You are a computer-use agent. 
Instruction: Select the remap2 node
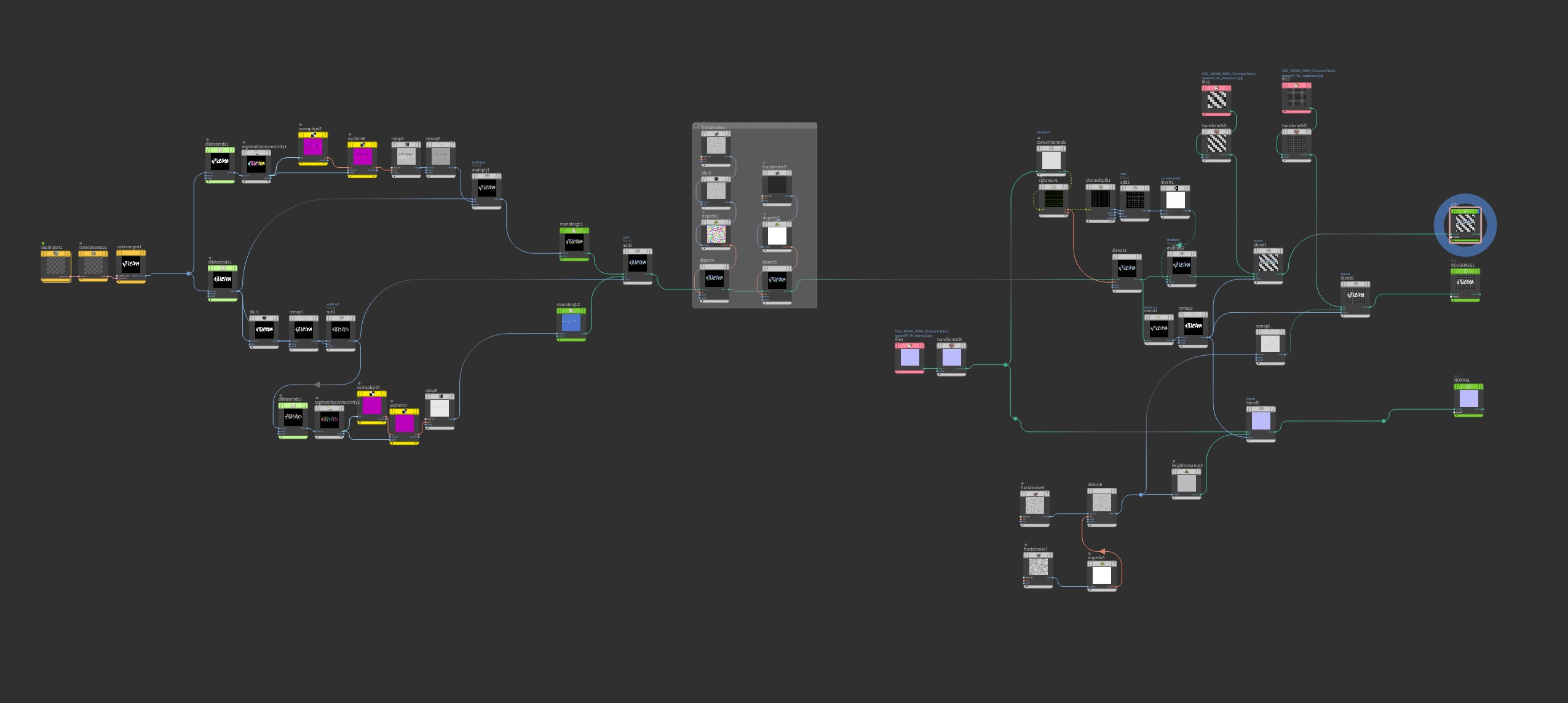1194,329
